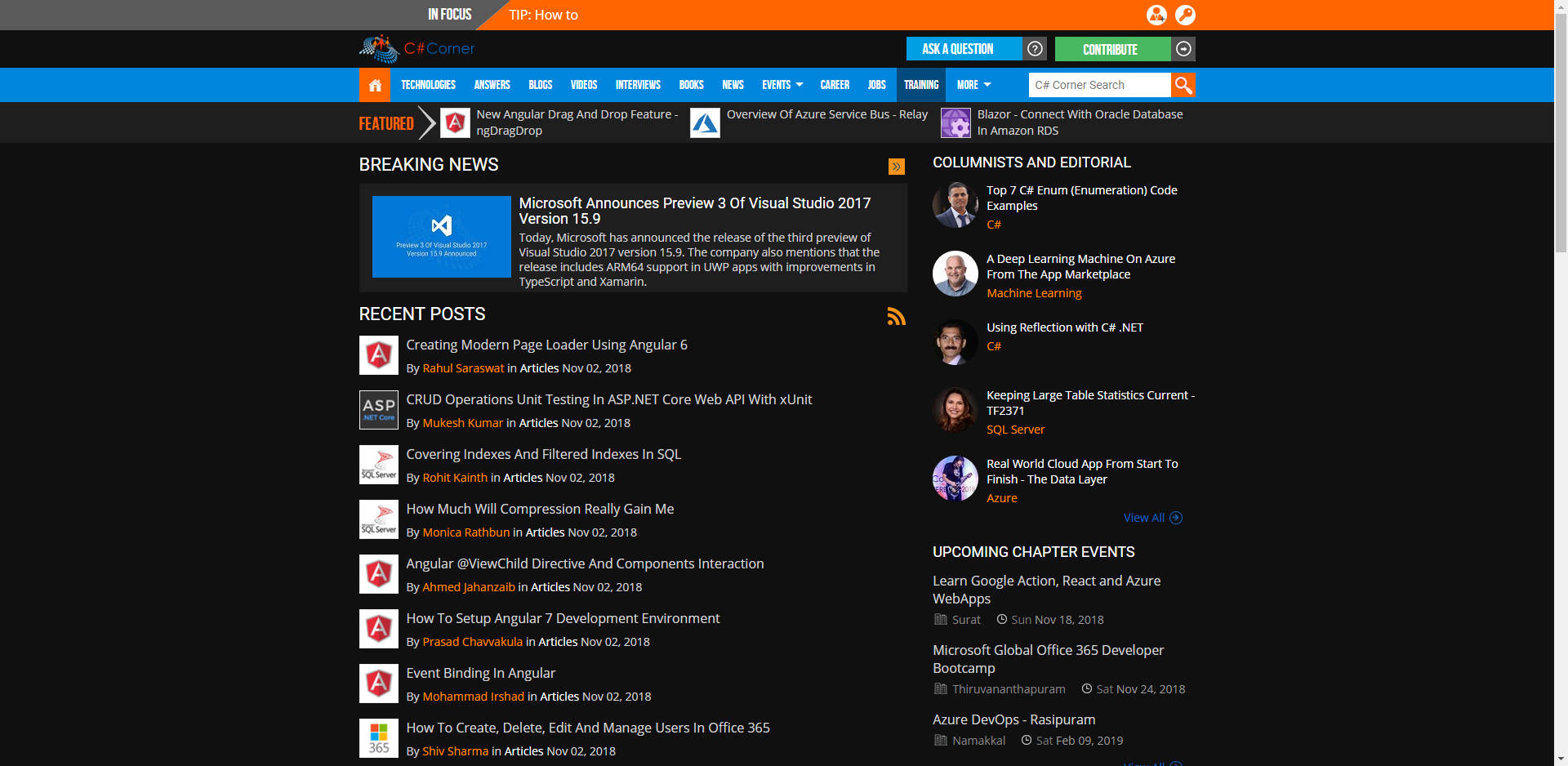Screen dimensions: 1568x766
Task: Open the Azure category link under Real World Cloud App
Action: (1002, 498)
